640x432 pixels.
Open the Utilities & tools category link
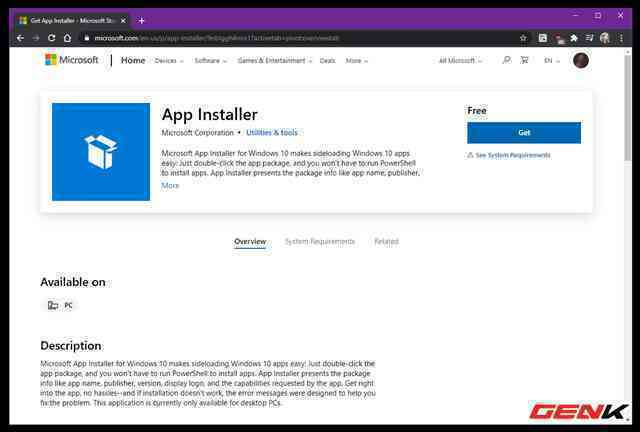[272, 133]
